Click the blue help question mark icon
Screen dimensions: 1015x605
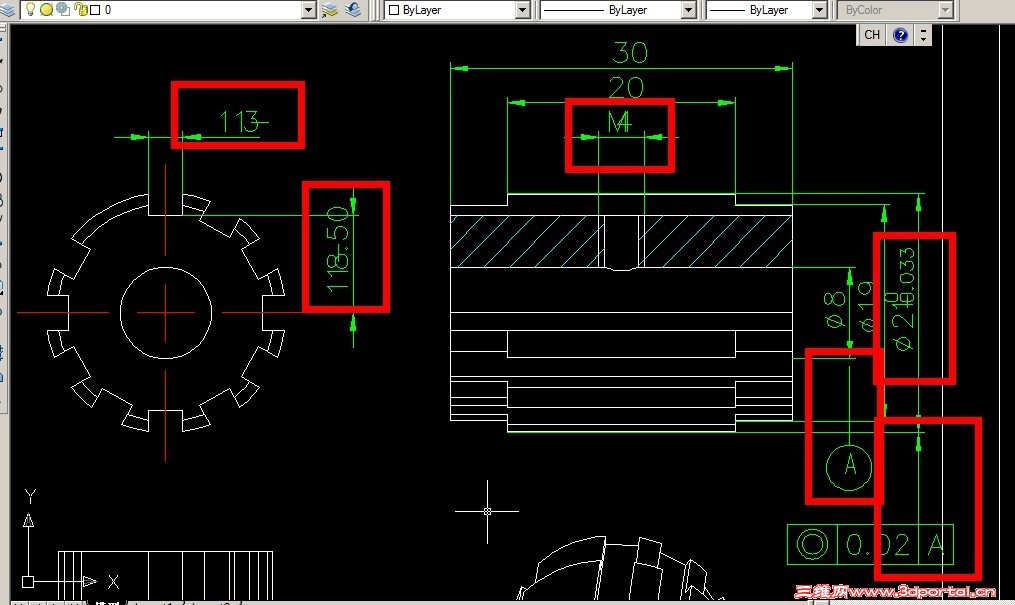coord(900,35)
